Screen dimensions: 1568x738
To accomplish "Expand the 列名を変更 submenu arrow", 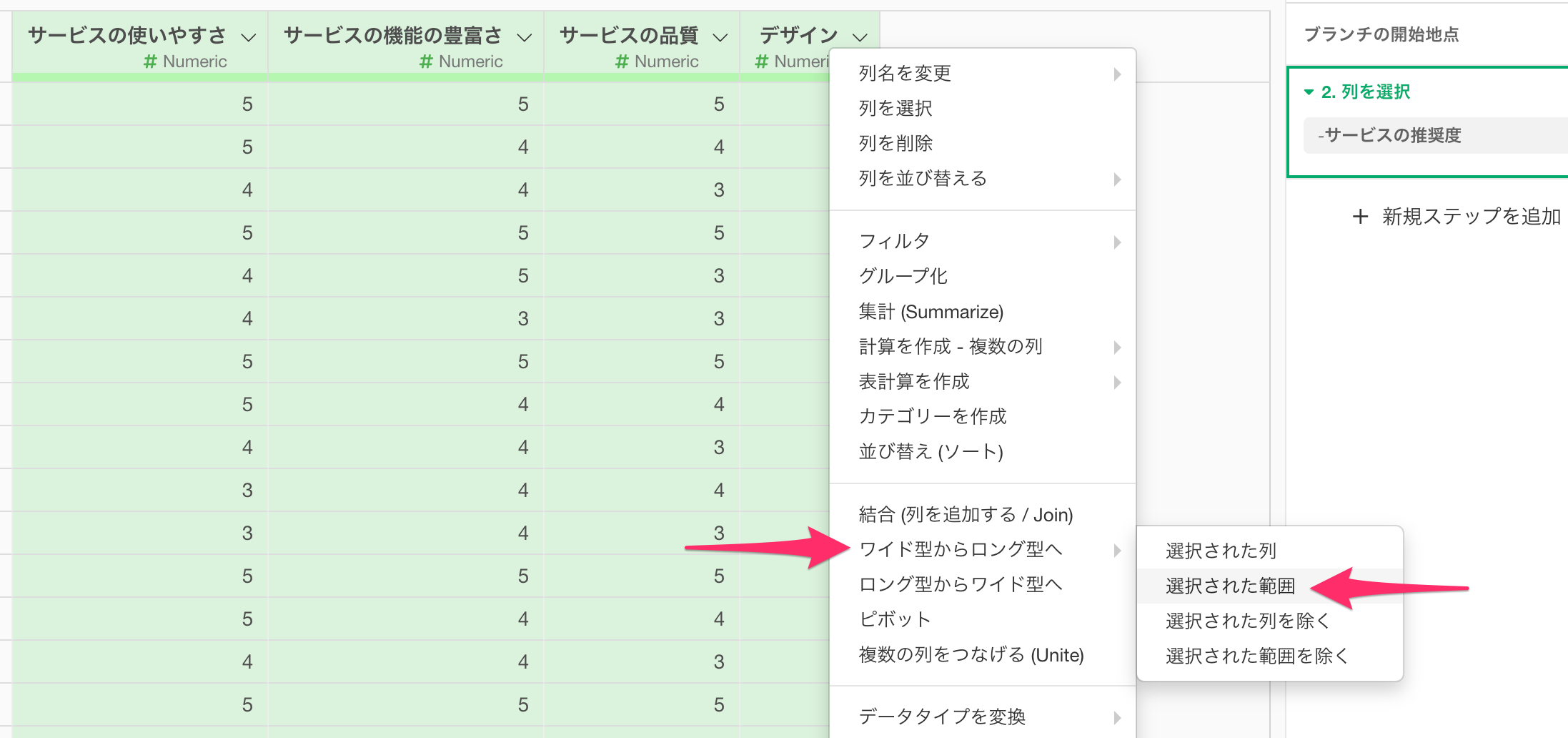I will [1117, 74].
